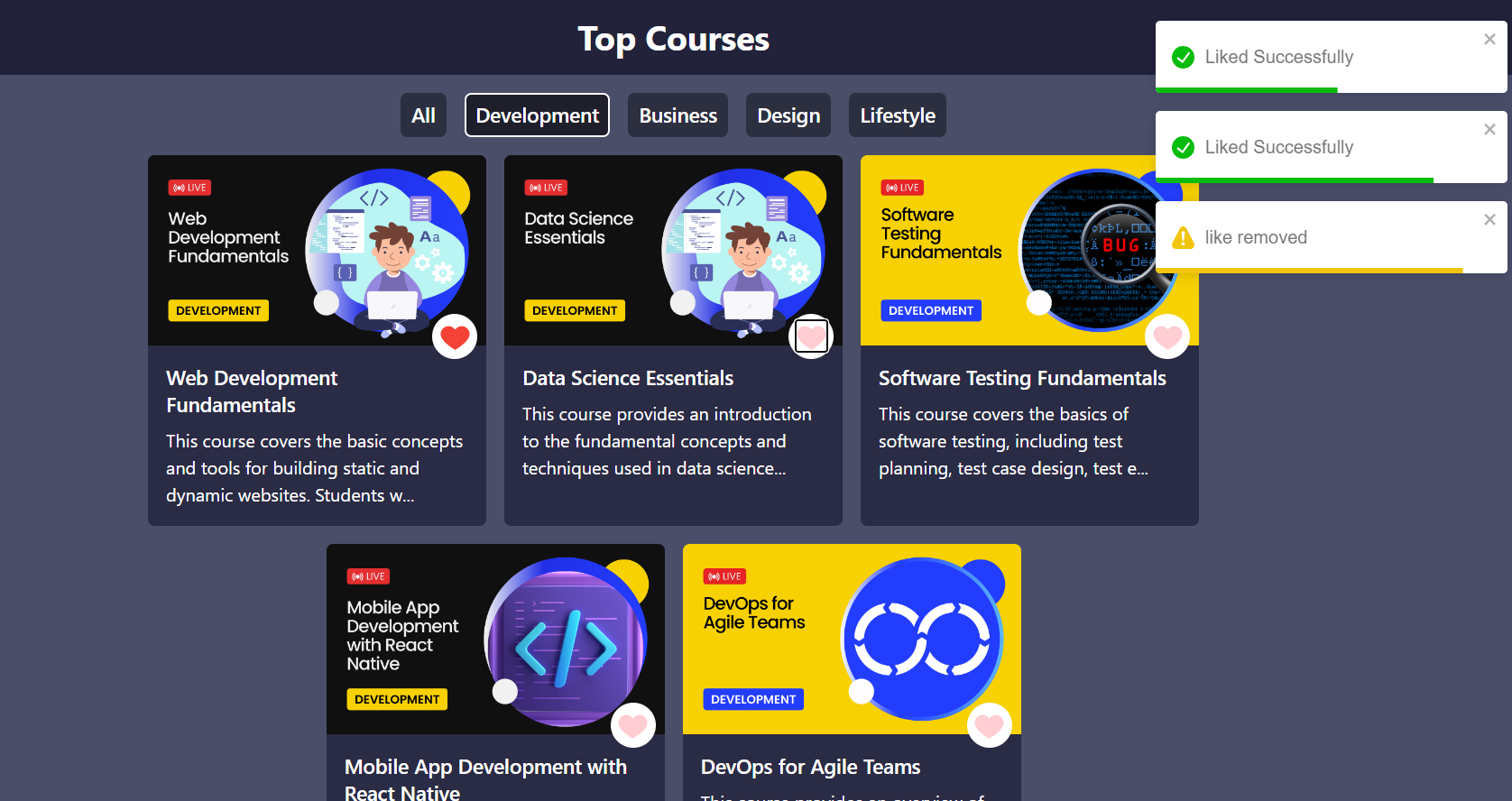Image resolution: width=1512 pixels, height=801 pixels.
Task: Open Mobile App Development with React Native title
Action: tap(485, 778)
